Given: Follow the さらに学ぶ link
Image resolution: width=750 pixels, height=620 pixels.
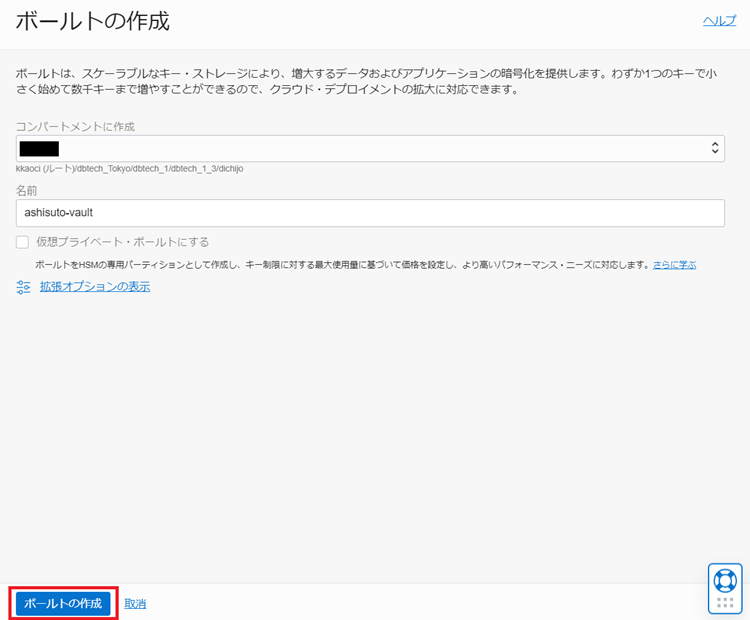Looking at the screenshot, I should (674, 265).
